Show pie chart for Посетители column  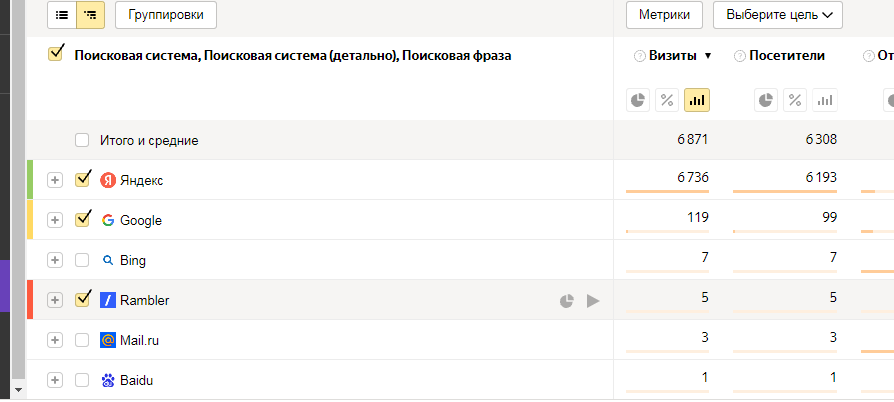(x=766, y=100)
